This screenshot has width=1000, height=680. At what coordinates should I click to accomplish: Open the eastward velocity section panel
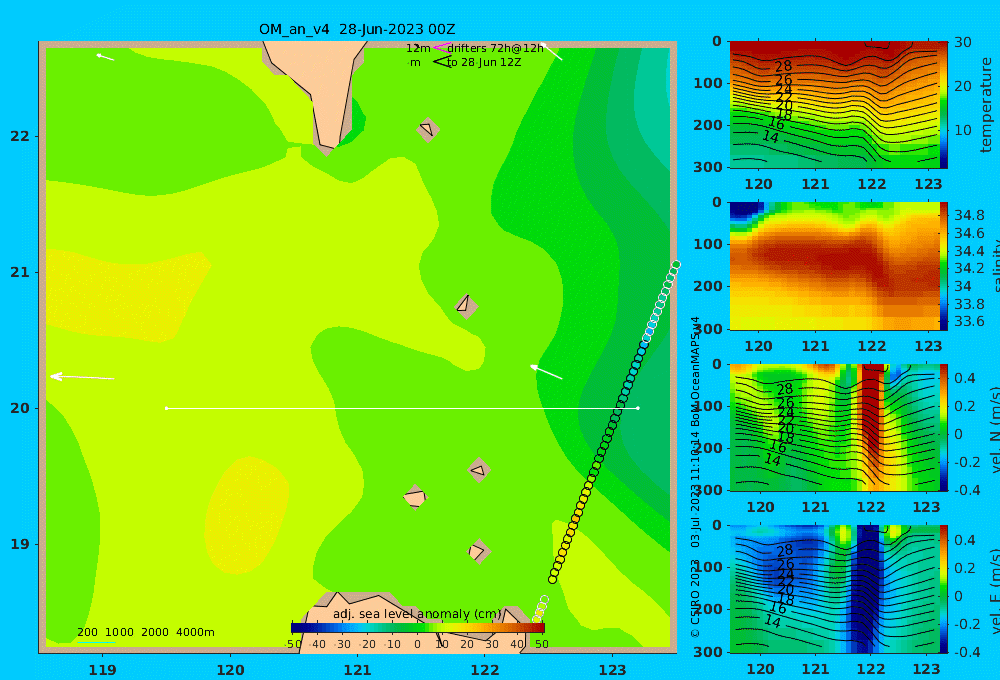click(835, 589)
